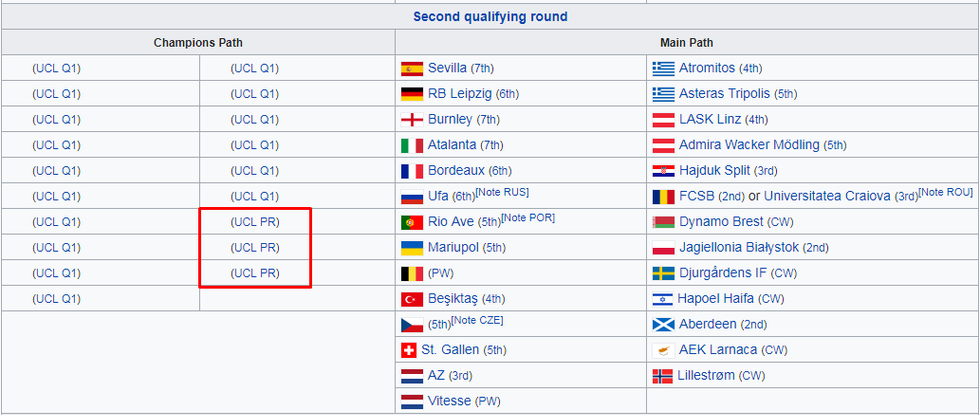Click the Turkey flag next to Beşiktaş
Screen dimensions: 980x415
pos(411,298)
